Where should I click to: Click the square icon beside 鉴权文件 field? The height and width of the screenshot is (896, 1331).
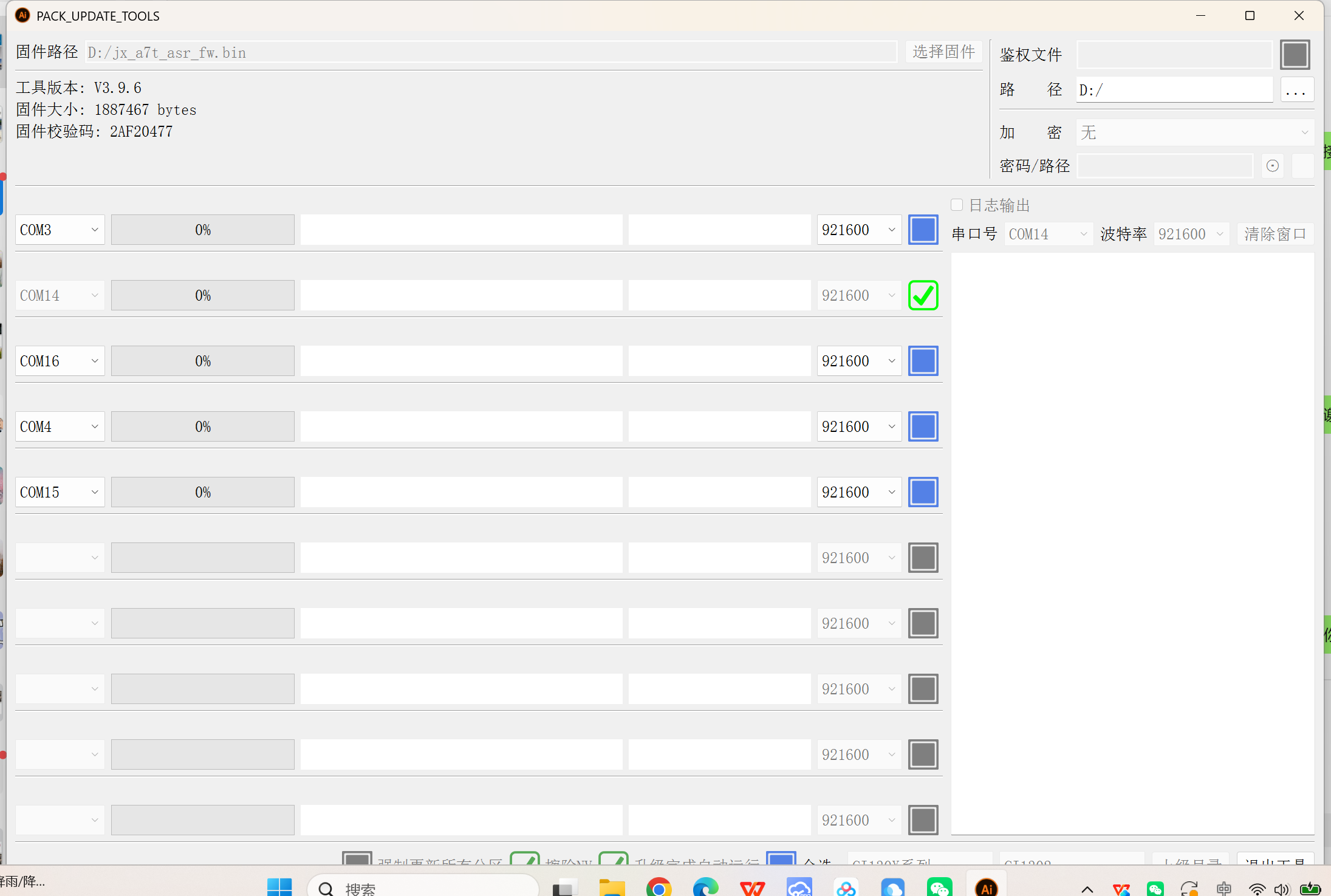(x=1295, y=54)
